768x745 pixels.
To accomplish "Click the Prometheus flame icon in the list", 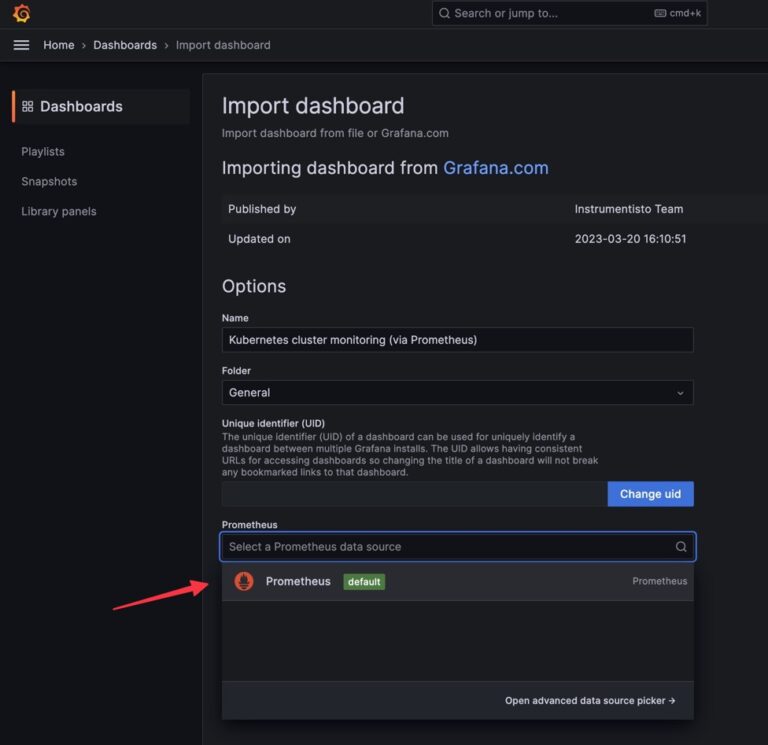I will (x=244, y=581).
